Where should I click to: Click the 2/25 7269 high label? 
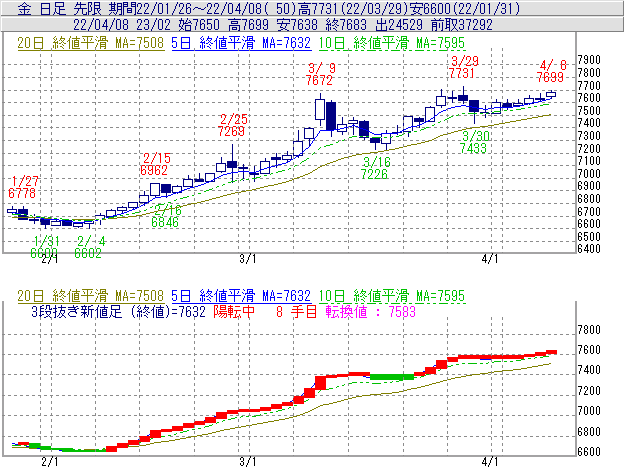[x=232, y=125]
